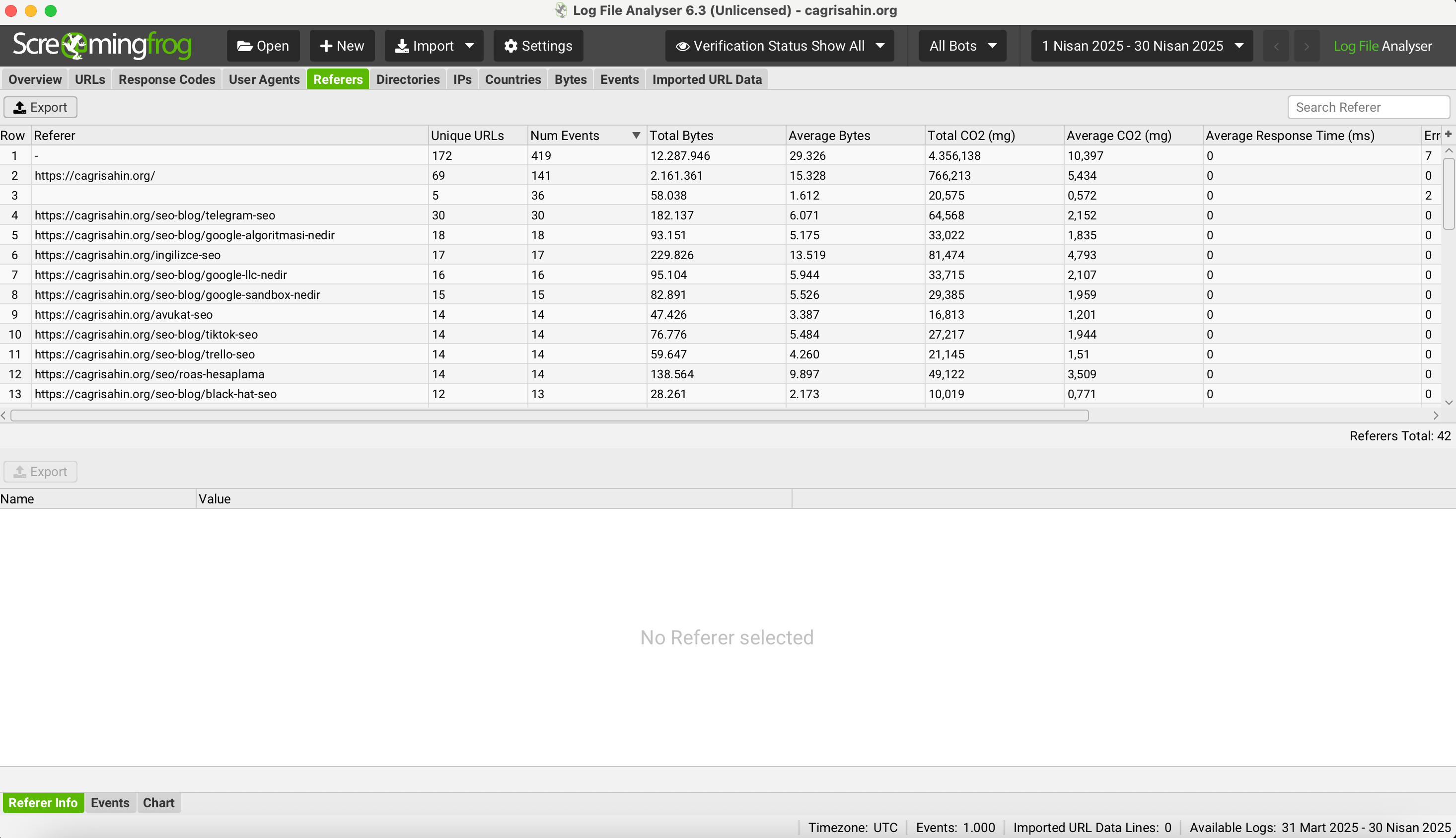Select the Referer Info bottom tab
The width and height of the screenshot is (1456, 838).
(x=43, y=802)
